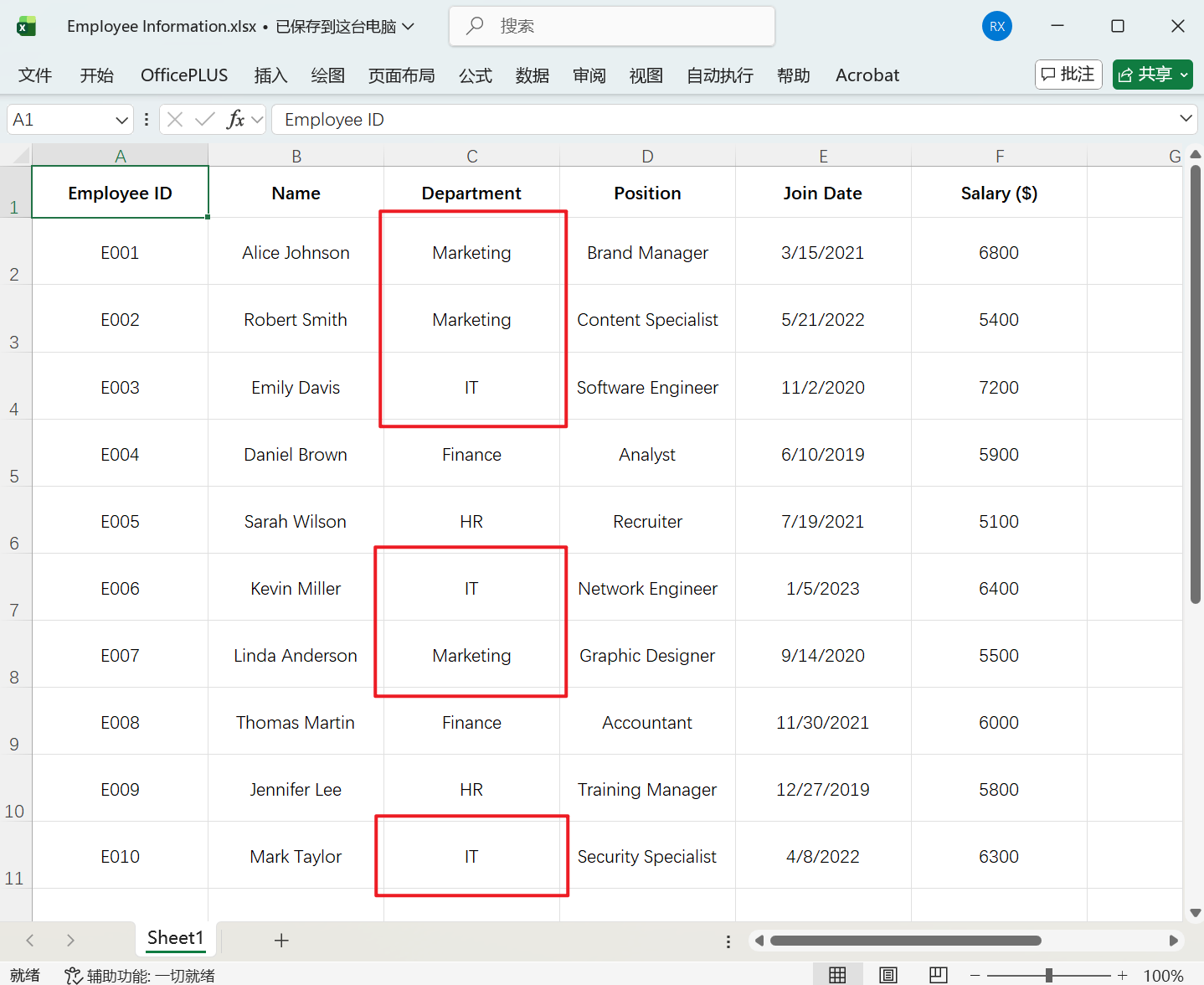Click the Excel app icon in title bar
This screenshot has height=985, width=1204.
(26, 25)
